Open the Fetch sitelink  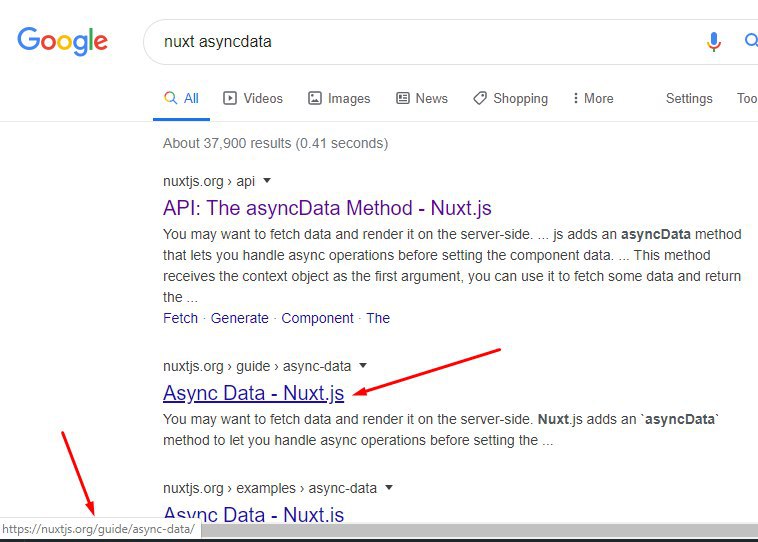click(x=180, y=318)
